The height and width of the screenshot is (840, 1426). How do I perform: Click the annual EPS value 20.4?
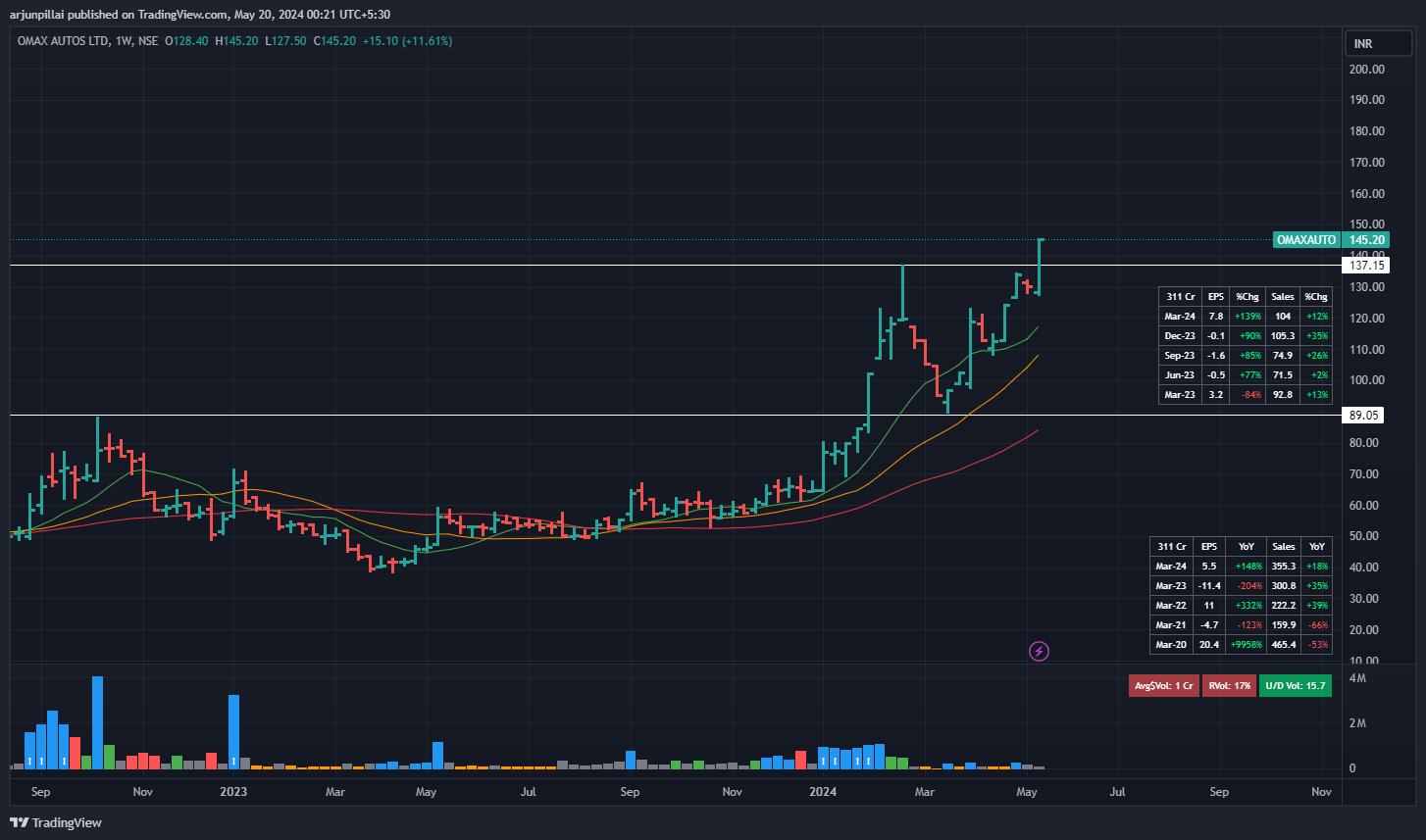[x=1208, y=645]
